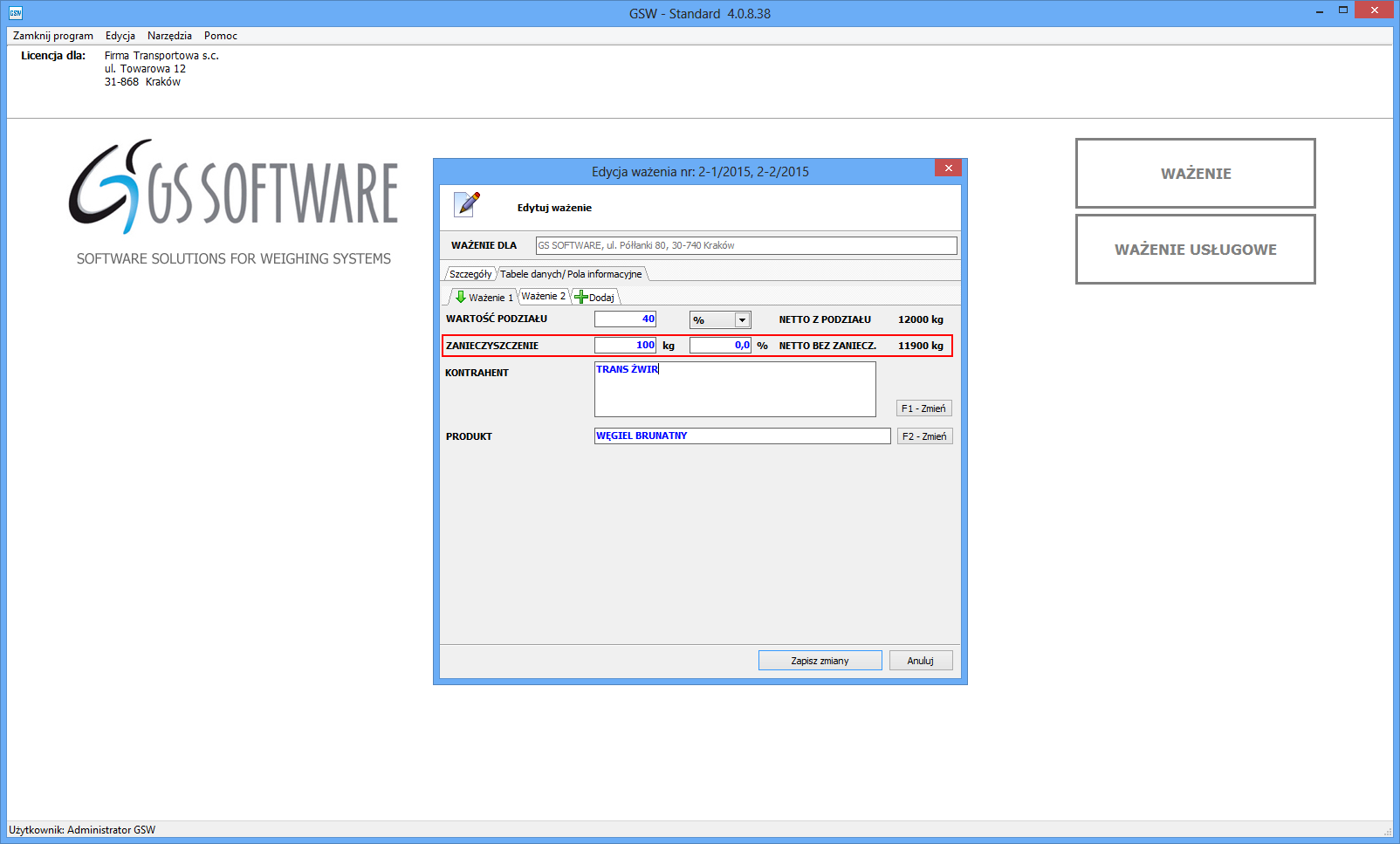
Task: Click the Anuluj button
Action: 920,661
